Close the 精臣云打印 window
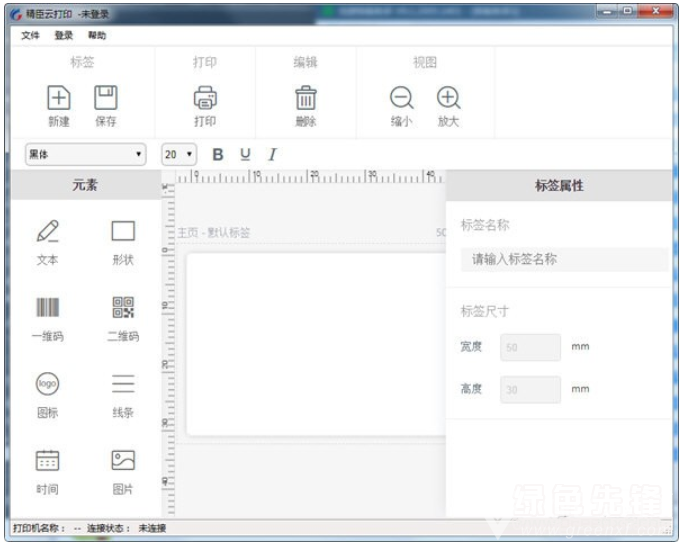682x544 pixels. click(x=656, y=11)
